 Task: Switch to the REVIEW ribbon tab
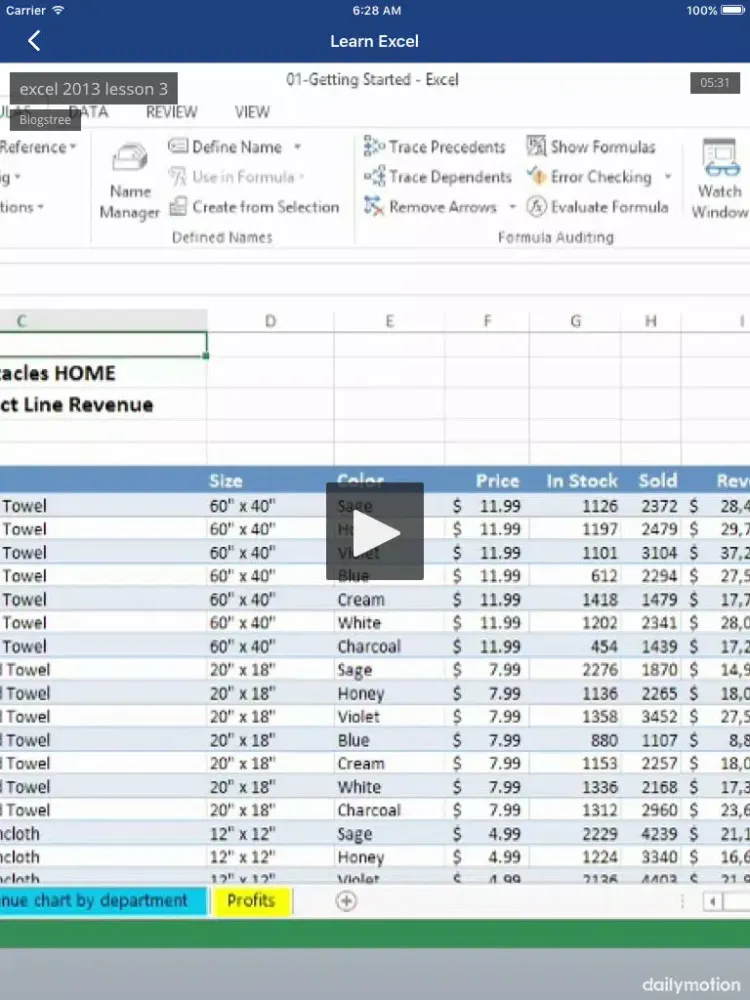click(171, 112)
